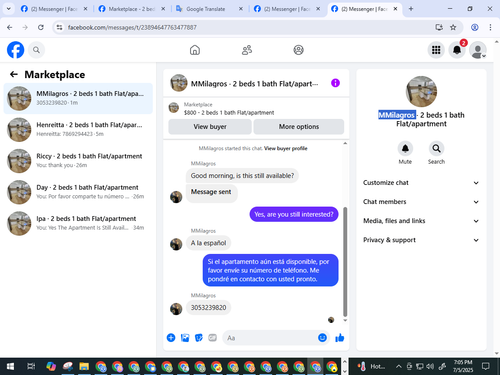Bookmark this page with the star icon
Screen dimensions: 500x375
click(453, 27)
